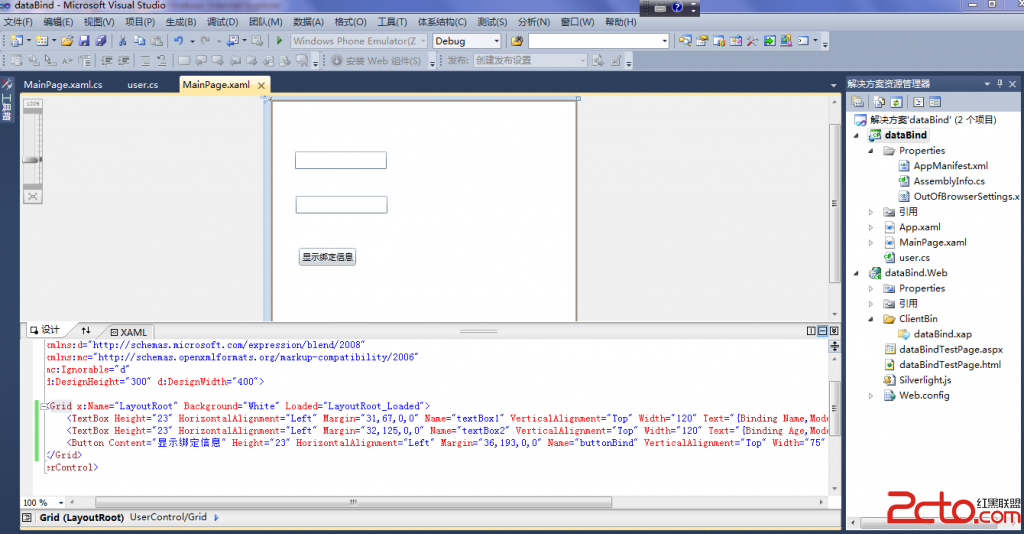Image resolution: width=1024 pixels, height=534 pixels.
Task: Click Properties icon in Solution Explorer toolbar
Action: pos(857,102)
